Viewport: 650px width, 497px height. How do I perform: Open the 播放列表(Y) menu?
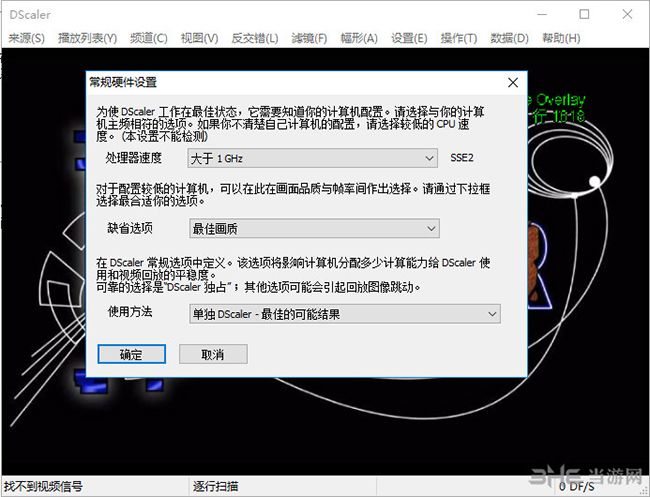coord(87,38)
